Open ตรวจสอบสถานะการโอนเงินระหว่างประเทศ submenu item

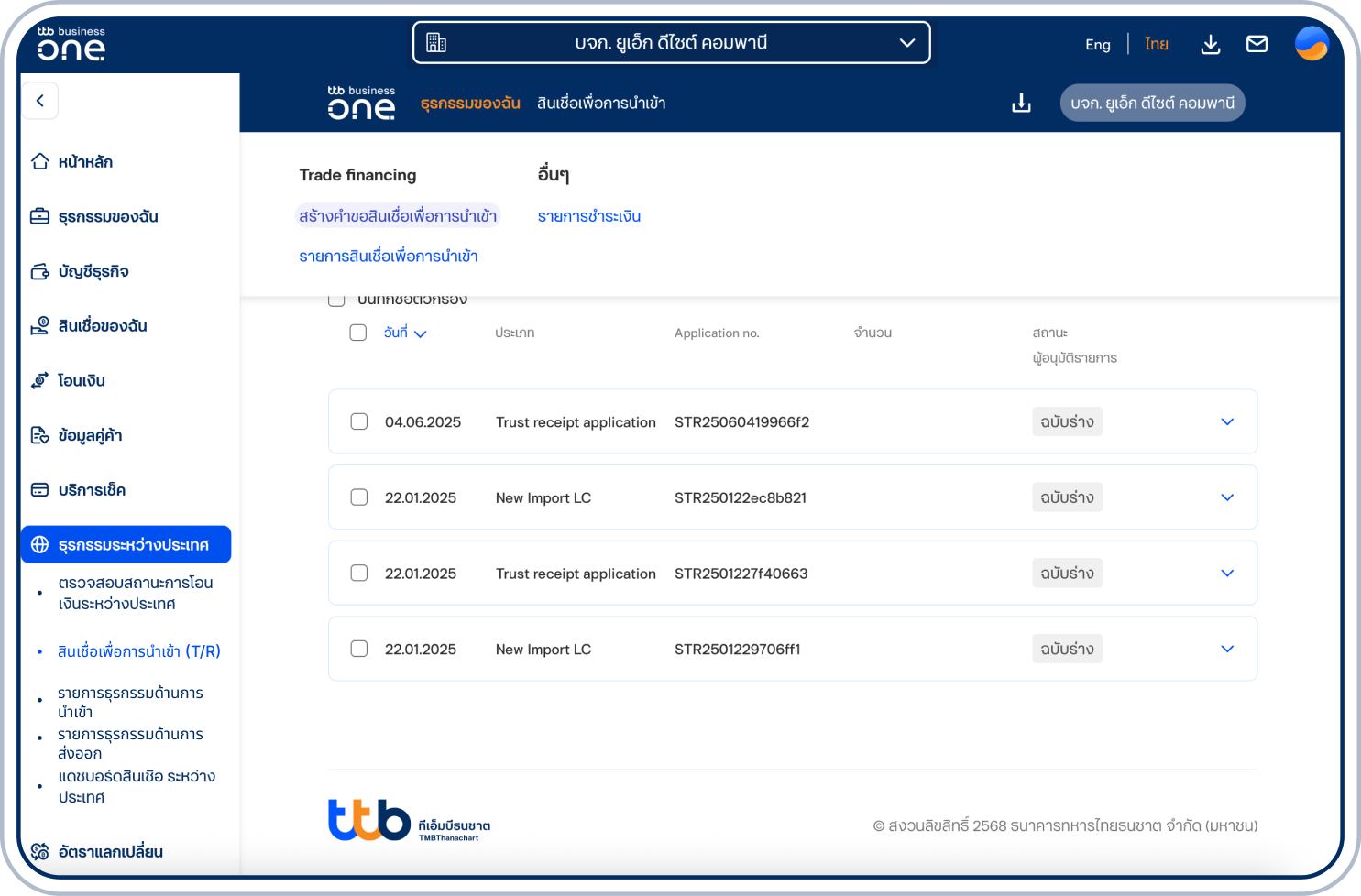point(136,593)
